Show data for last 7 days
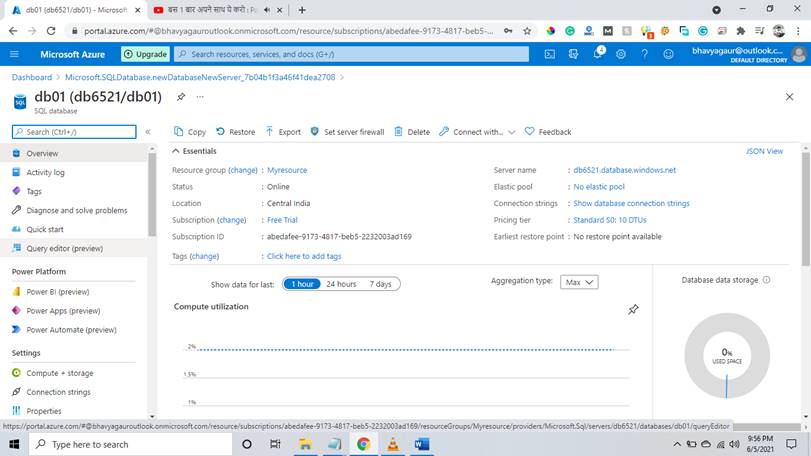Screen dimensions: 811x456 [380, 284]
